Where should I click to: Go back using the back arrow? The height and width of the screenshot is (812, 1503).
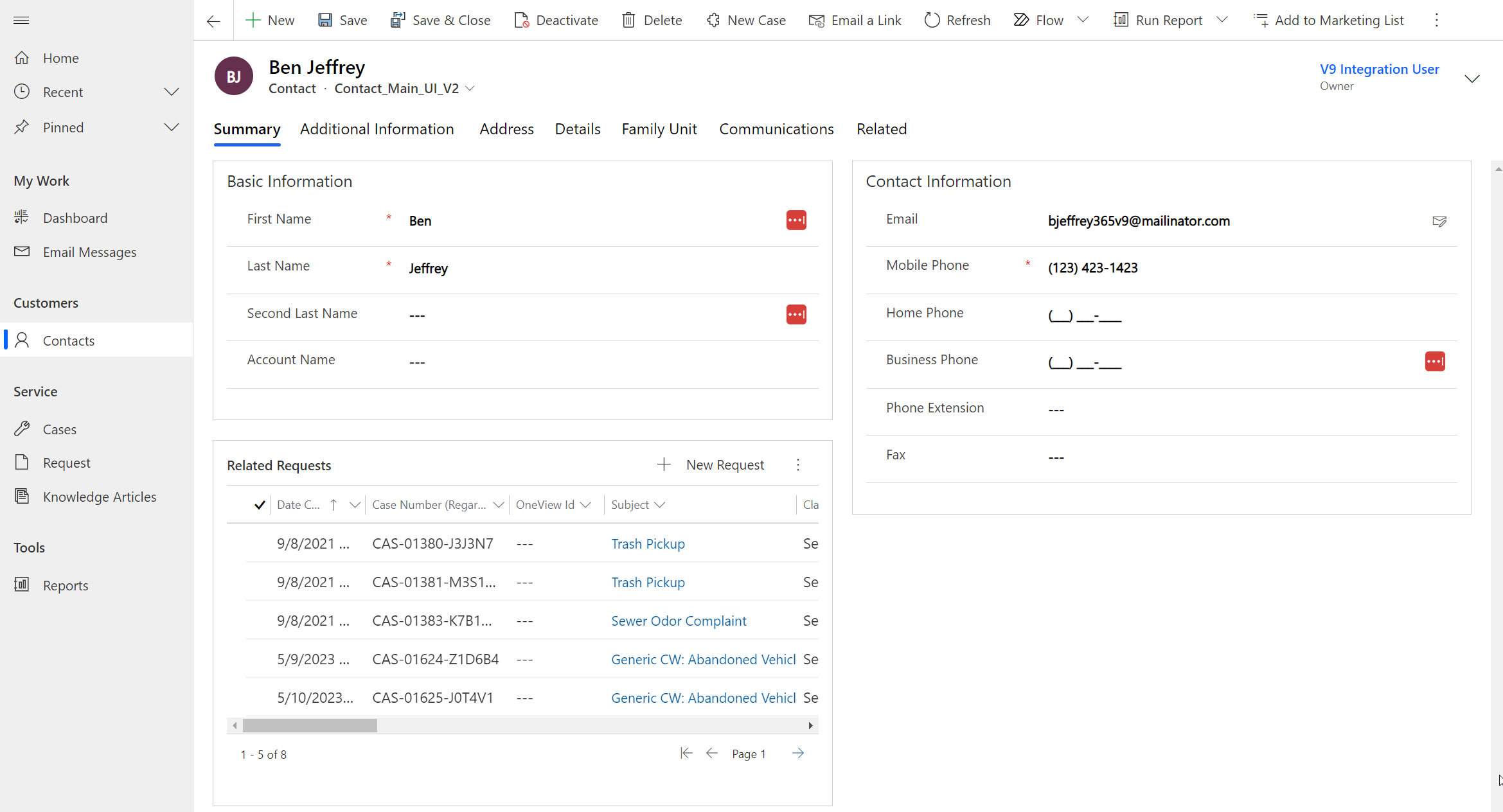point(213,21)
